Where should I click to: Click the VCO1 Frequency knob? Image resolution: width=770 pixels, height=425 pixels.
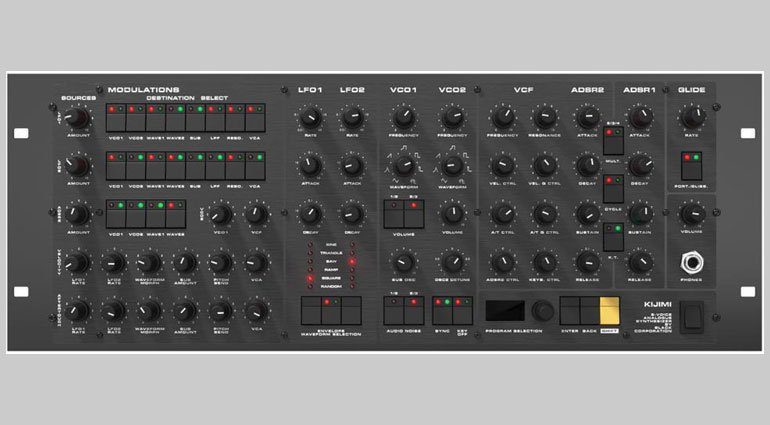click(x=403, y=118)
